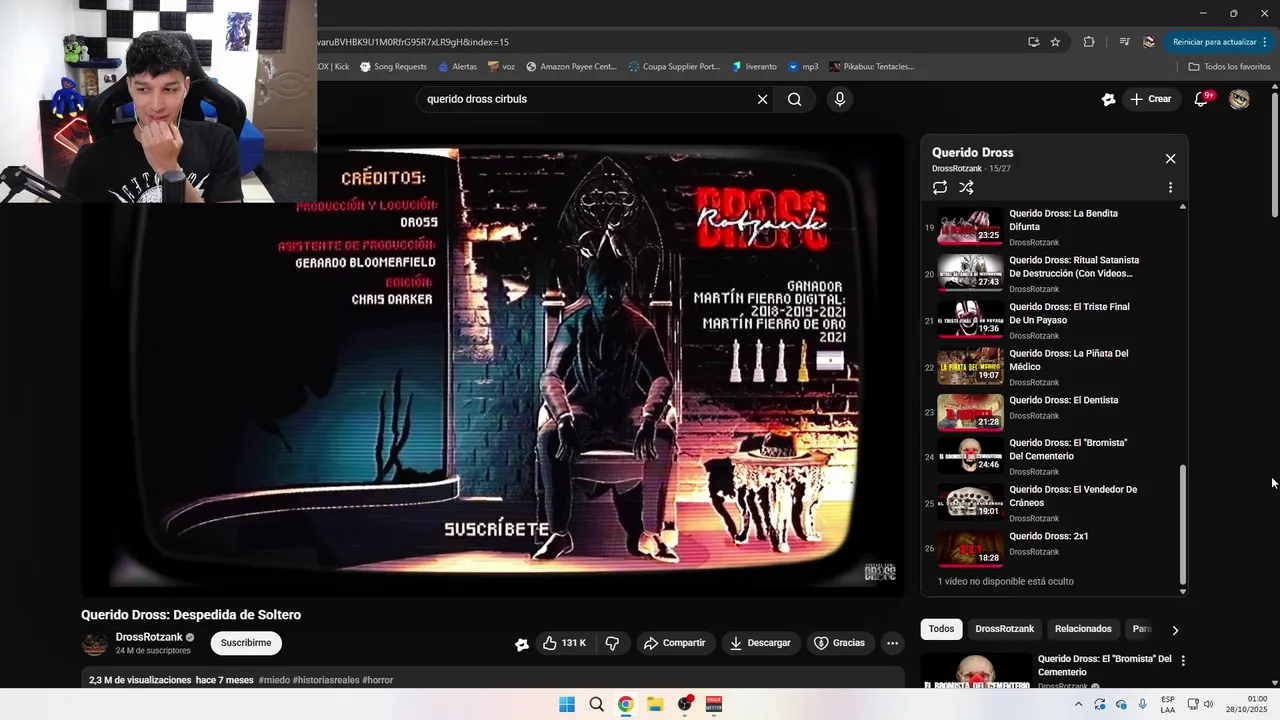This screenshot has height=720, width=1280.
Task: Click the sparkle icon beside Crear
Action: click(x=1108, y=99)
